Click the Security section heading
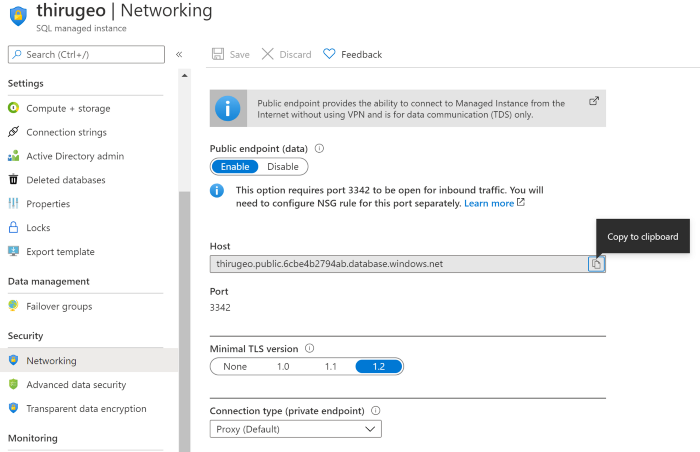 (25, 336)
